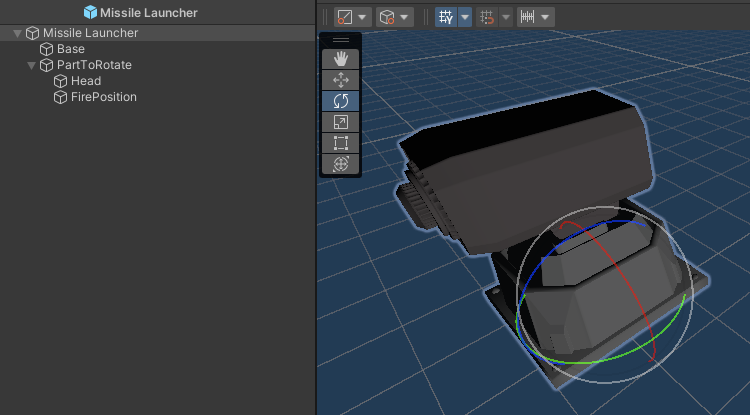Select the Missile Launcher root row

(x=157, y=33)
